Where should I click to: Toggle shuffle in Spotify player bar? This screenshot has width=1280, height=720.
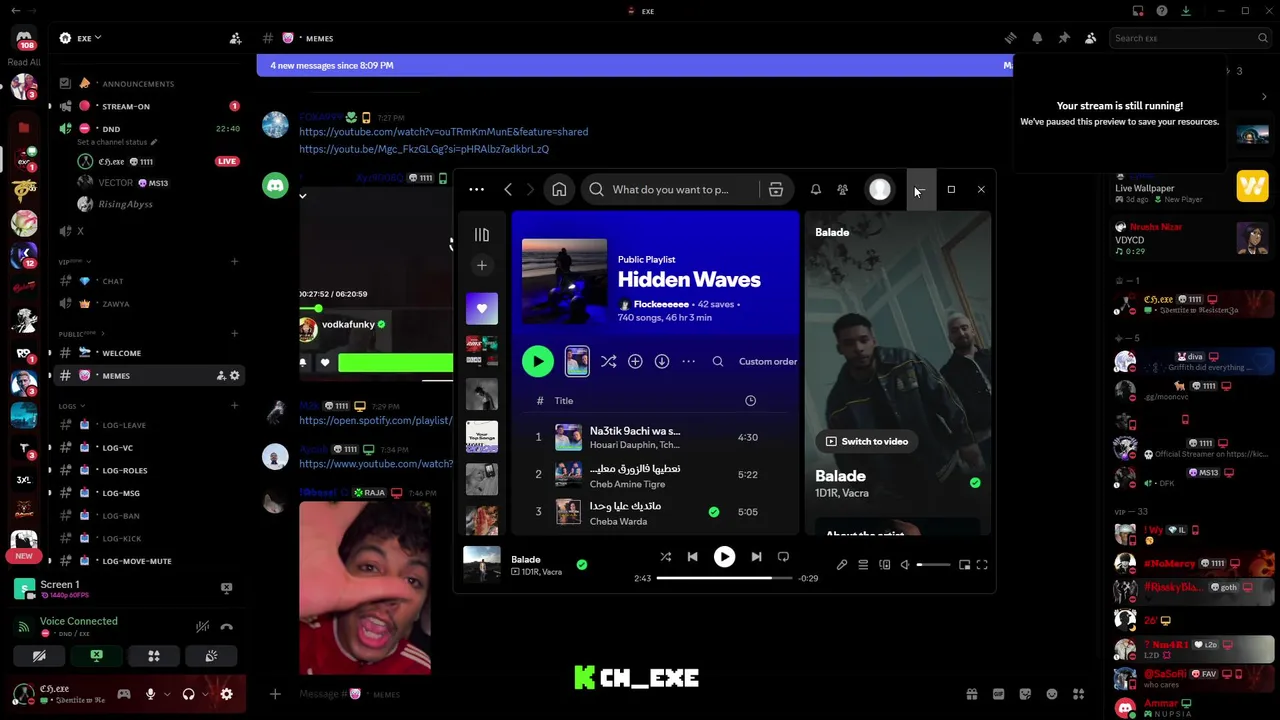coord(666,557)
